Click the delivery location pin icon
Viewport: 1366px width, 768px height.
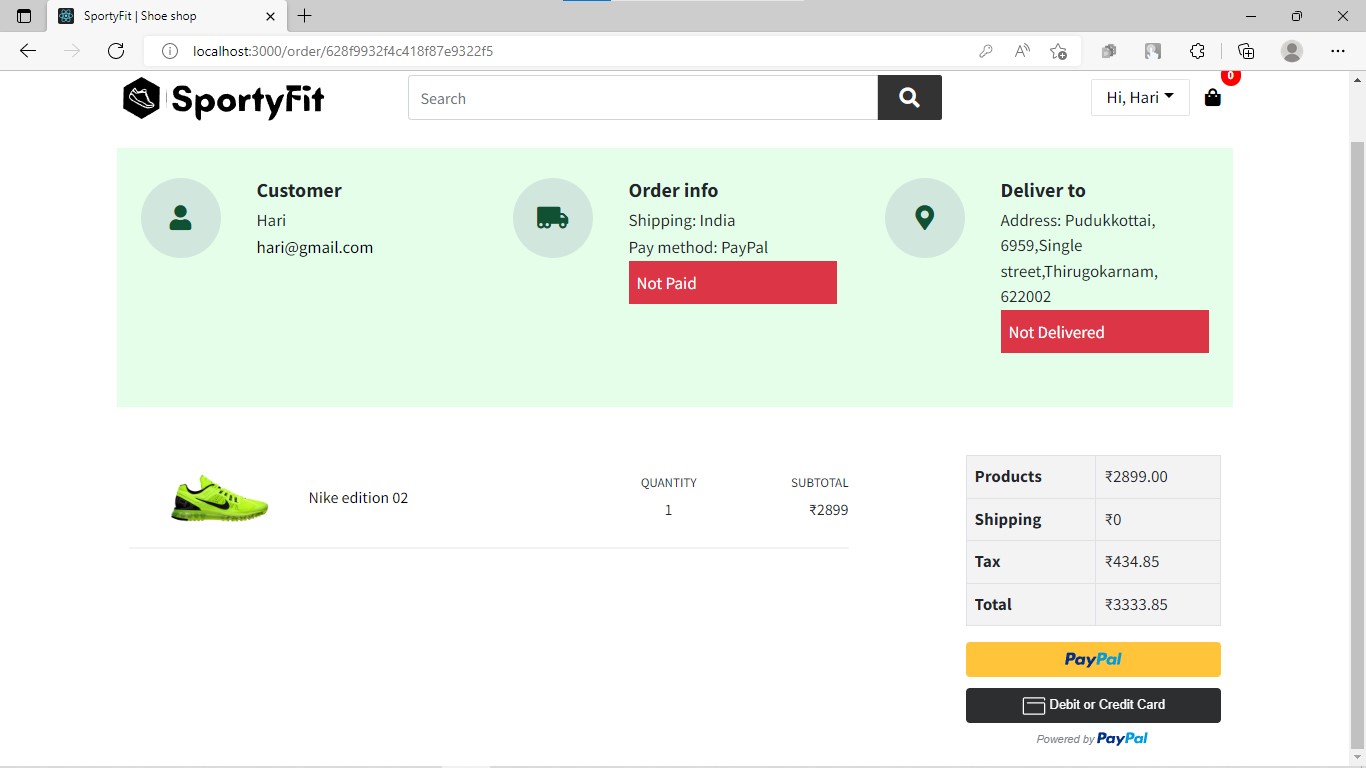click(x=925, y=217)
